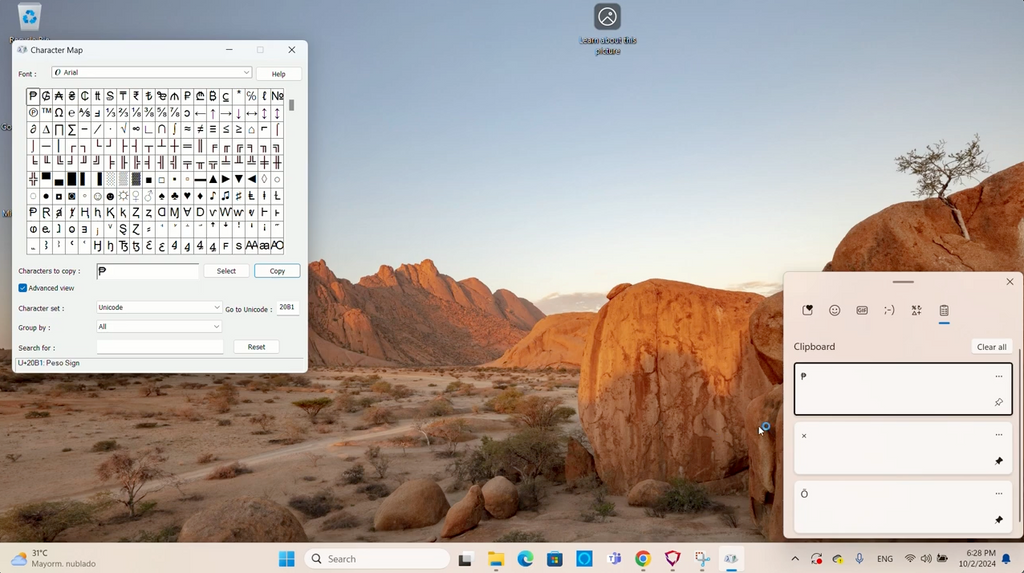
Task: Click the Search for input field
Action: 160,347
